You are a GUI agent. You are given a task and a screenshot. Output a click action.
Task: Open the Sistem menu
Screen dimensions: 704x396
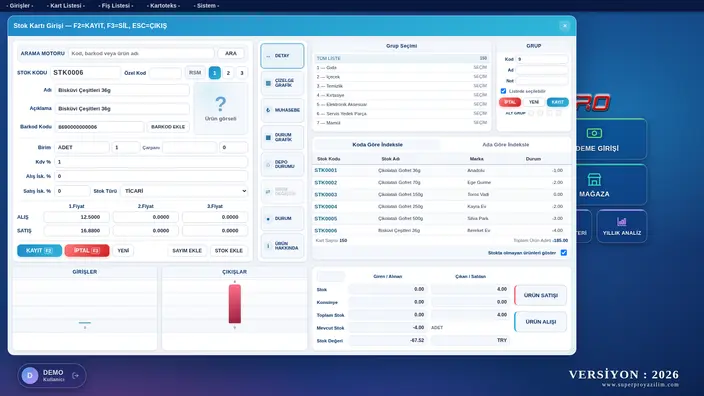tap(206, 5)
